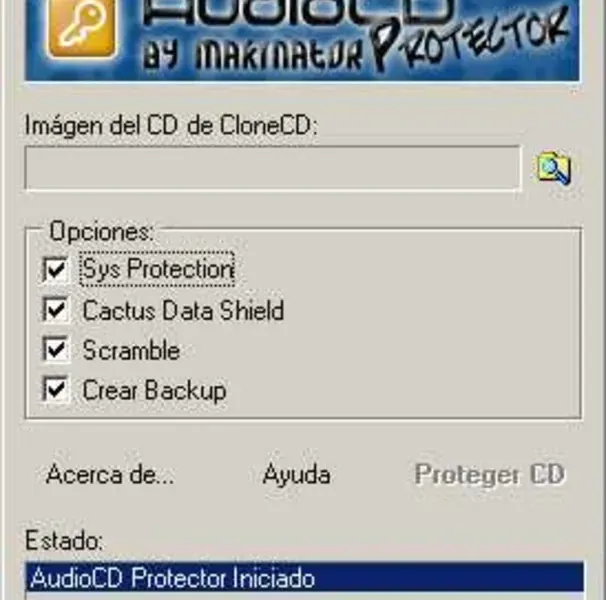Image resolution: width=606 pixels, height=600 pixels.
Task: Toggle the Crear Backup checkbox
Action: (x=55, y=389)
